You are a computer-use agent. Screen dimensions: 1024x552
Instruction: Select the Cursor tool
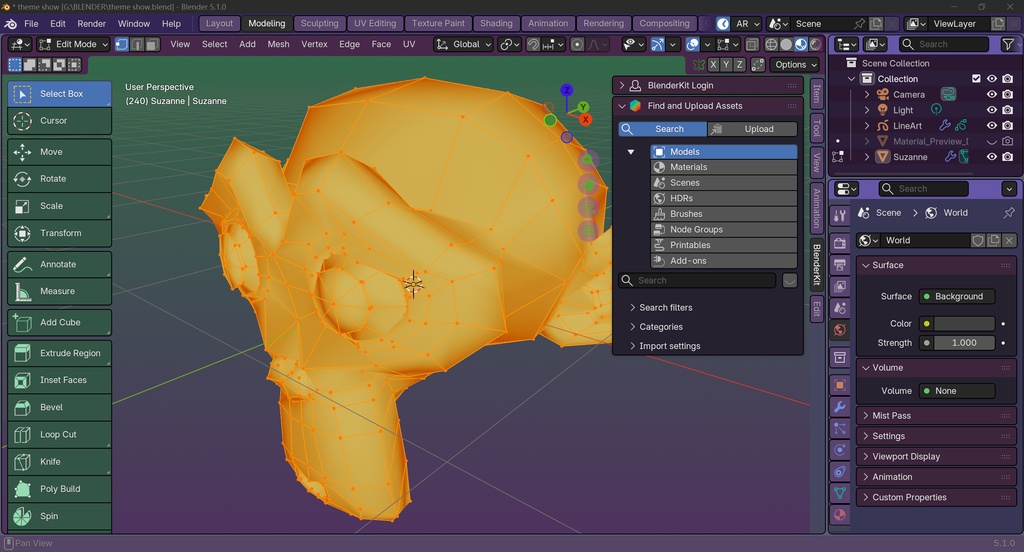point(59,121)
